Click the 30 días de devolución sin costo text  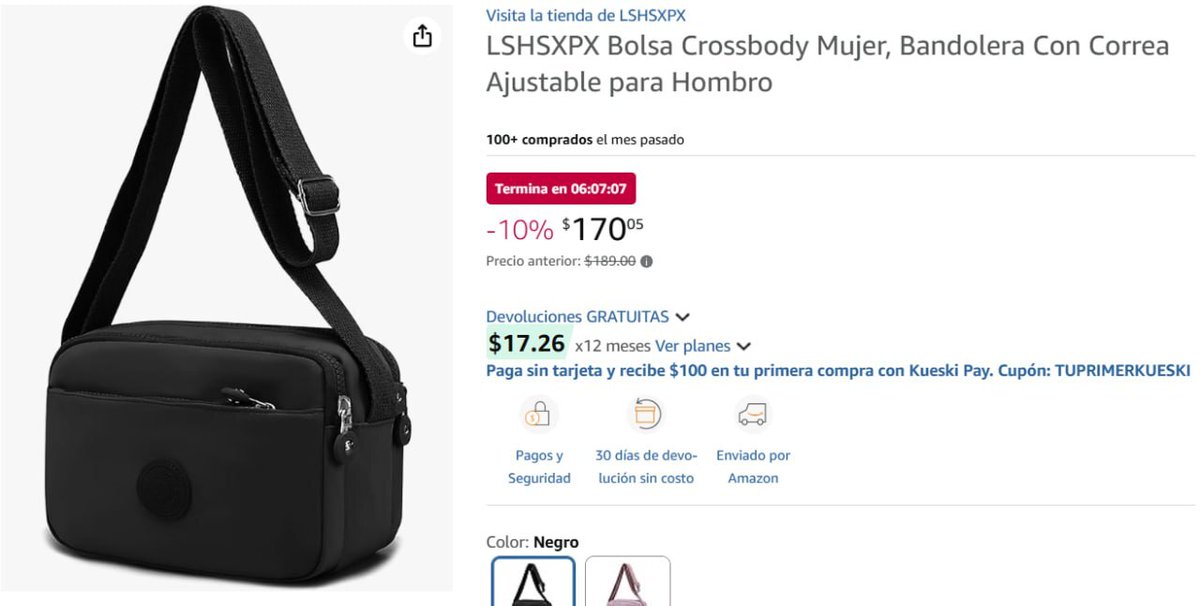pyautogui.click(x=646, y=467)
